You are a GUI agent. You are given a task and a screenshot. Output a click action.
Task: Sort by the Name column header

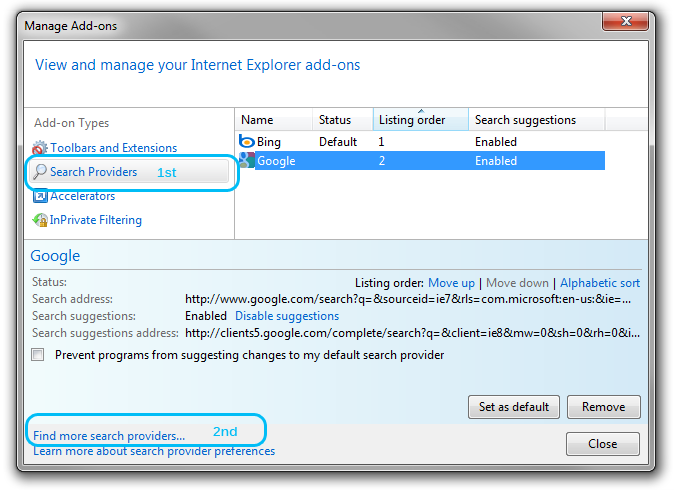point(274,120)
